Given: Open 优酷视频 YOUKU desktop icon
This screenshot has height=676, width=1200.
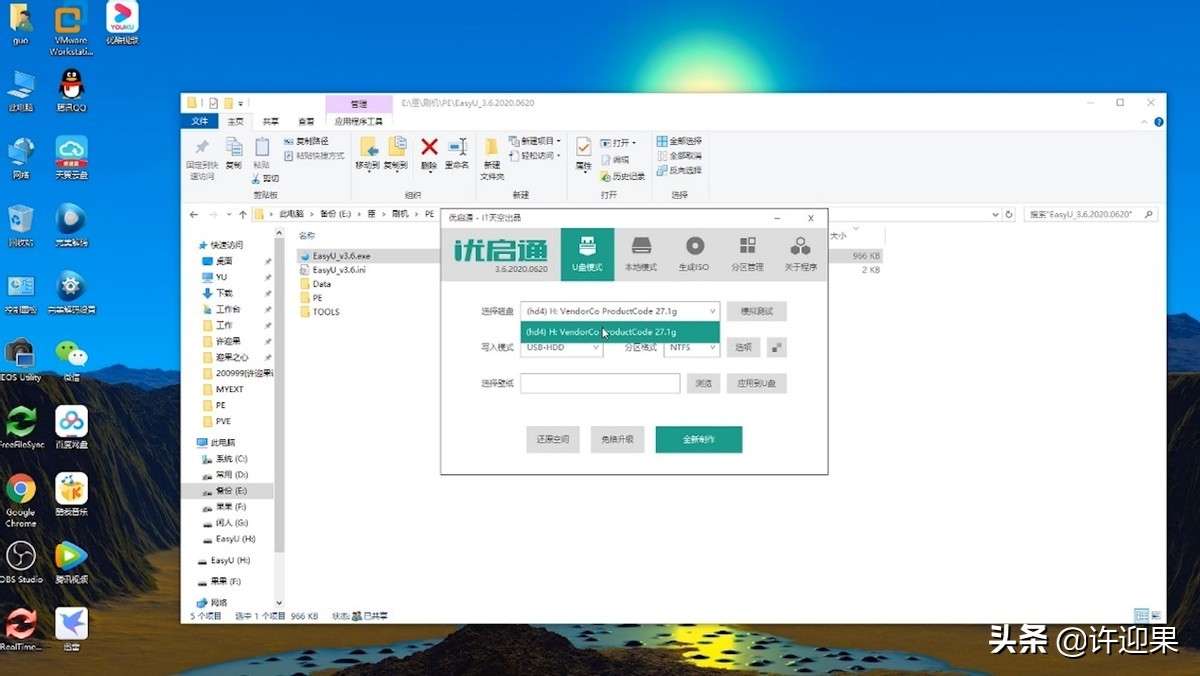Looking at the screenshot, I should coord(122,23).
